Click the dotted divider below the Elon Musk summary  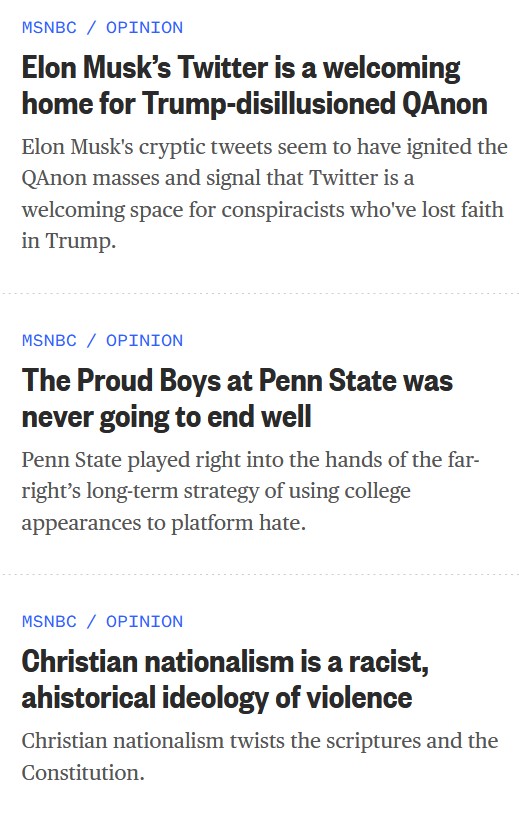tap(260, 293)
